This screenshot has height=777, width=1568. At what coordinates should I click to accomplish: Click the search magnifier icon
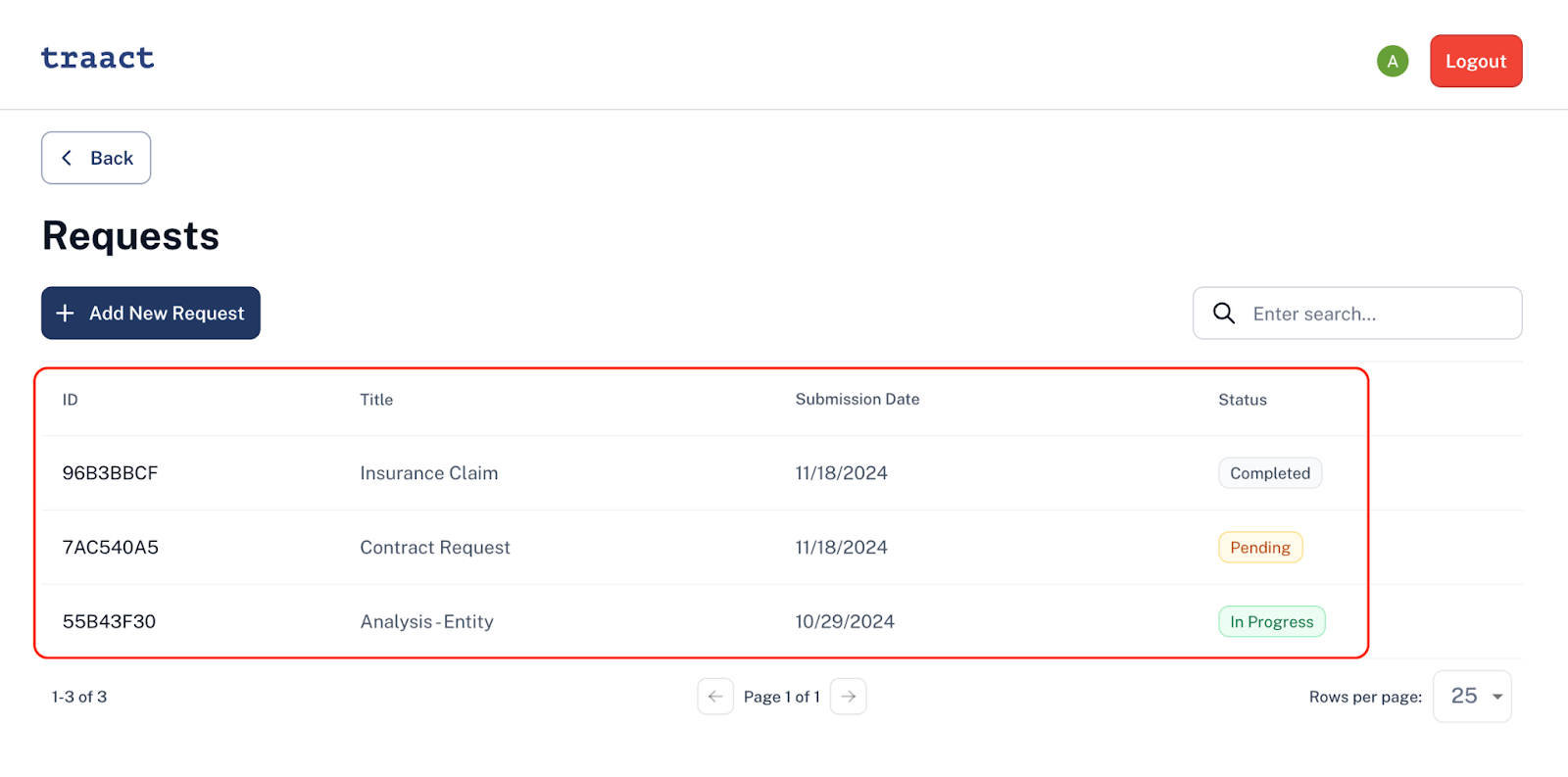pos(1224,314)
